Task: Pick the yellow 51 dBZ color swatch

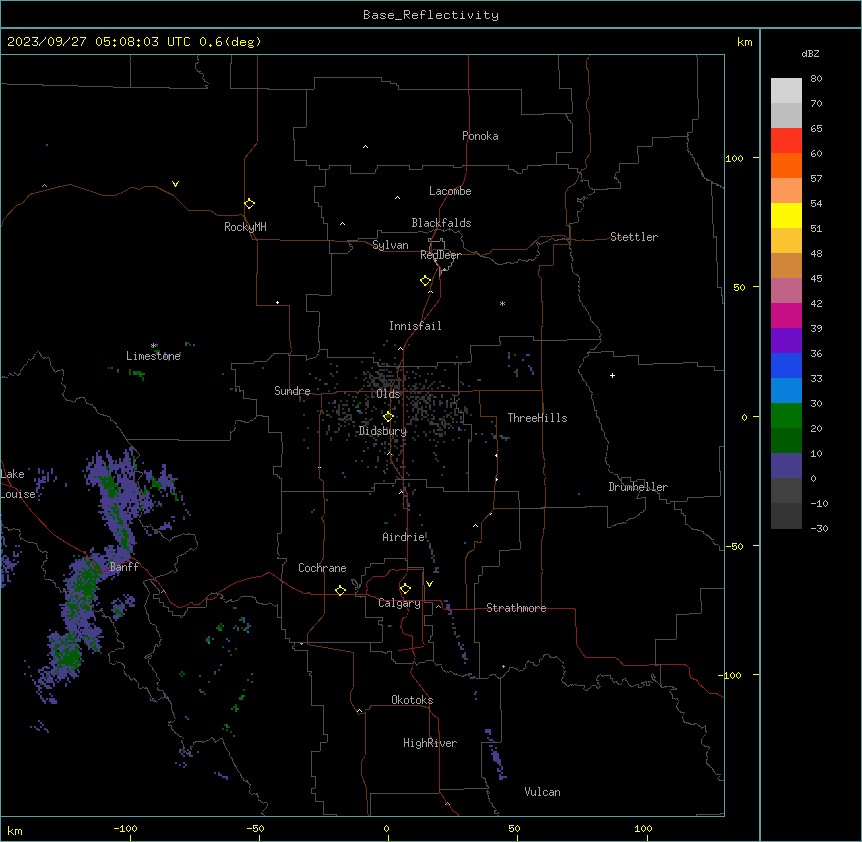Action: click(786, 215)
